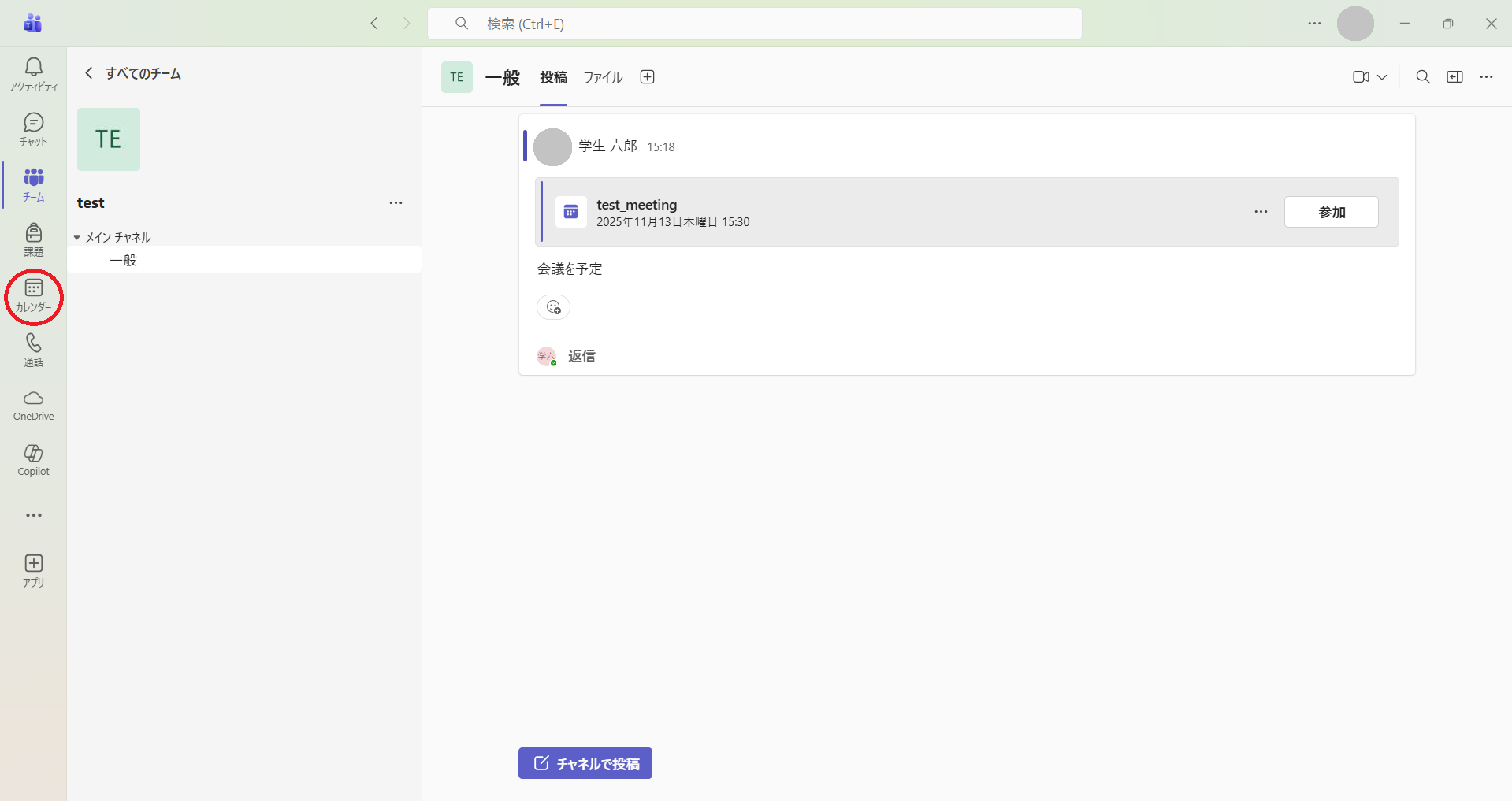The image size is (1512, 801).
Task: Click the search box at the top
Action: point(754,24)
